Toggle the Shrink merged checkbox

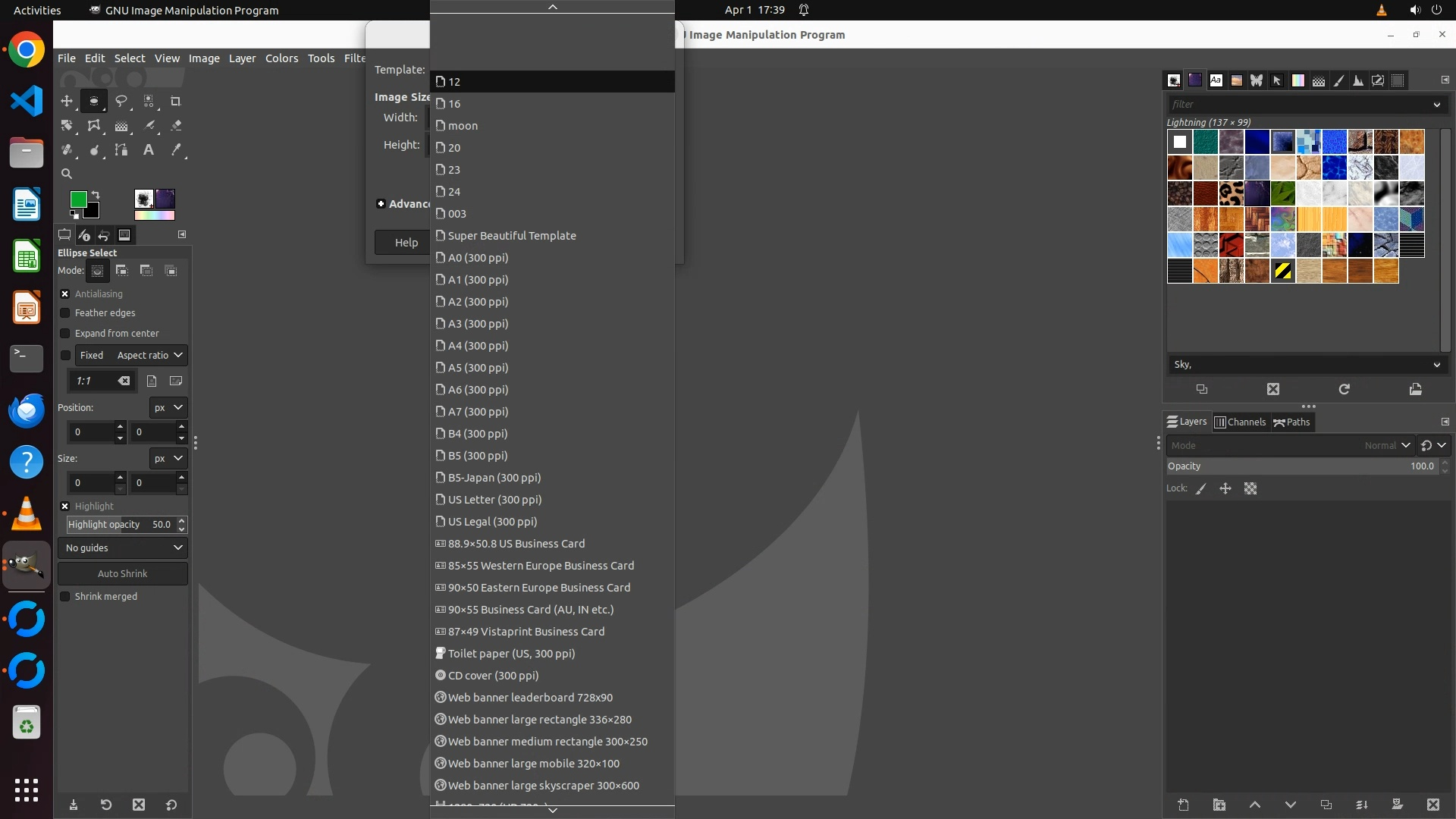(x=65, y=596)
